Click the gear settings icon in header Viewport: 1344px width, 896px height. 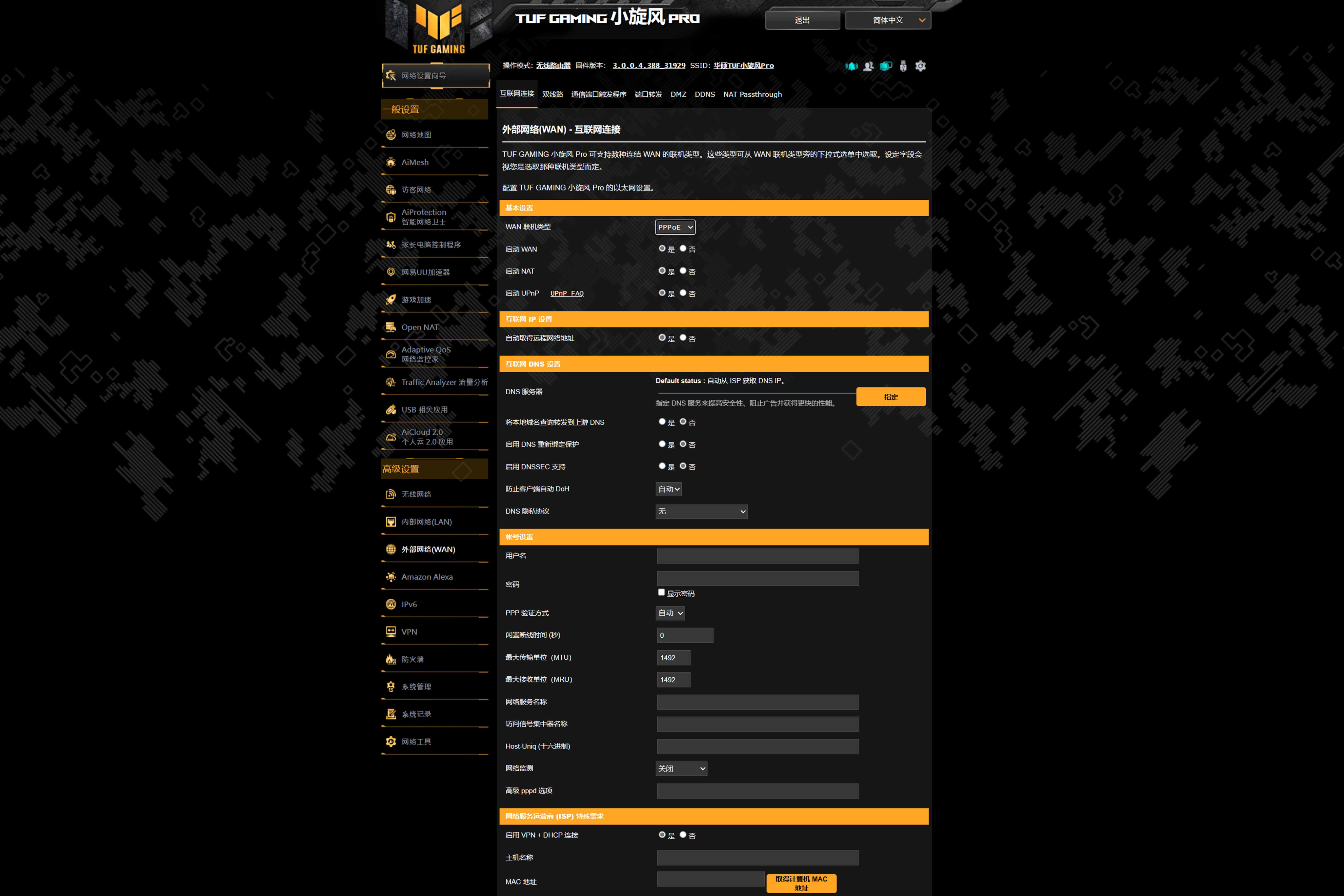coord(920,66)
